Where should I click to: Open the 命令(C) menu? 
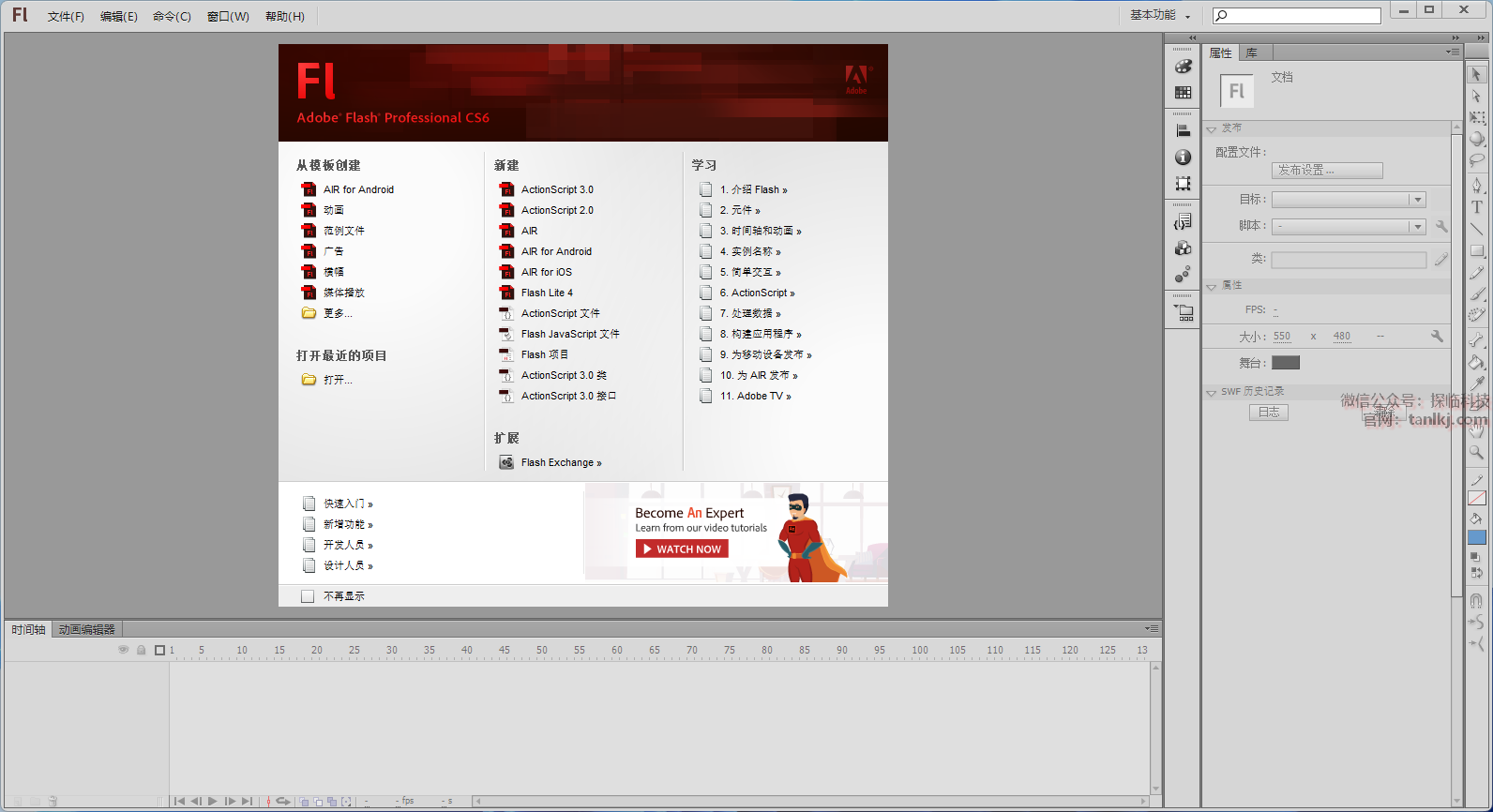(x=172, y=16)
